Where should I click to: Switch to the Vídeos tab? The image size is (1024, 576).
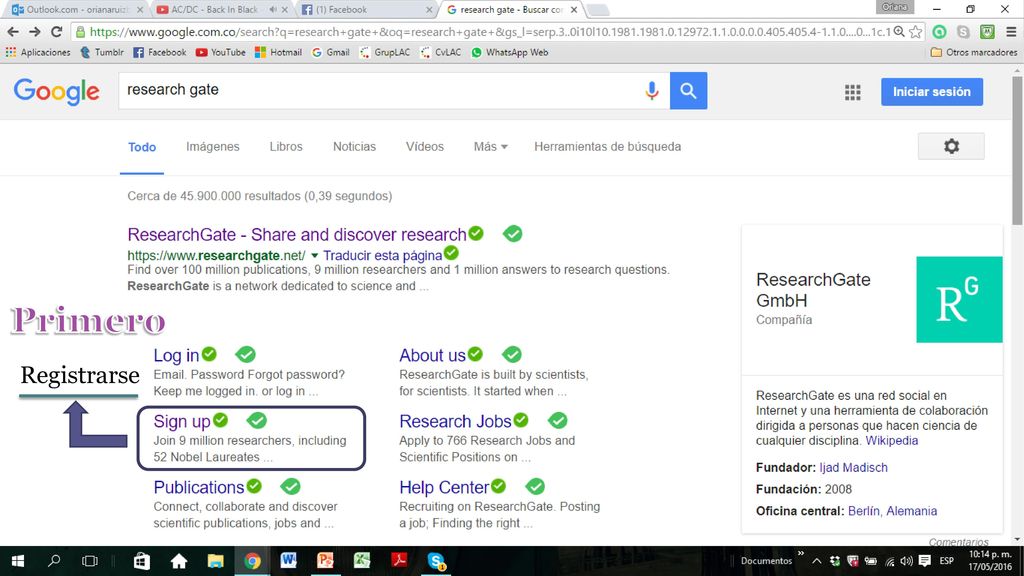(424, 146)
